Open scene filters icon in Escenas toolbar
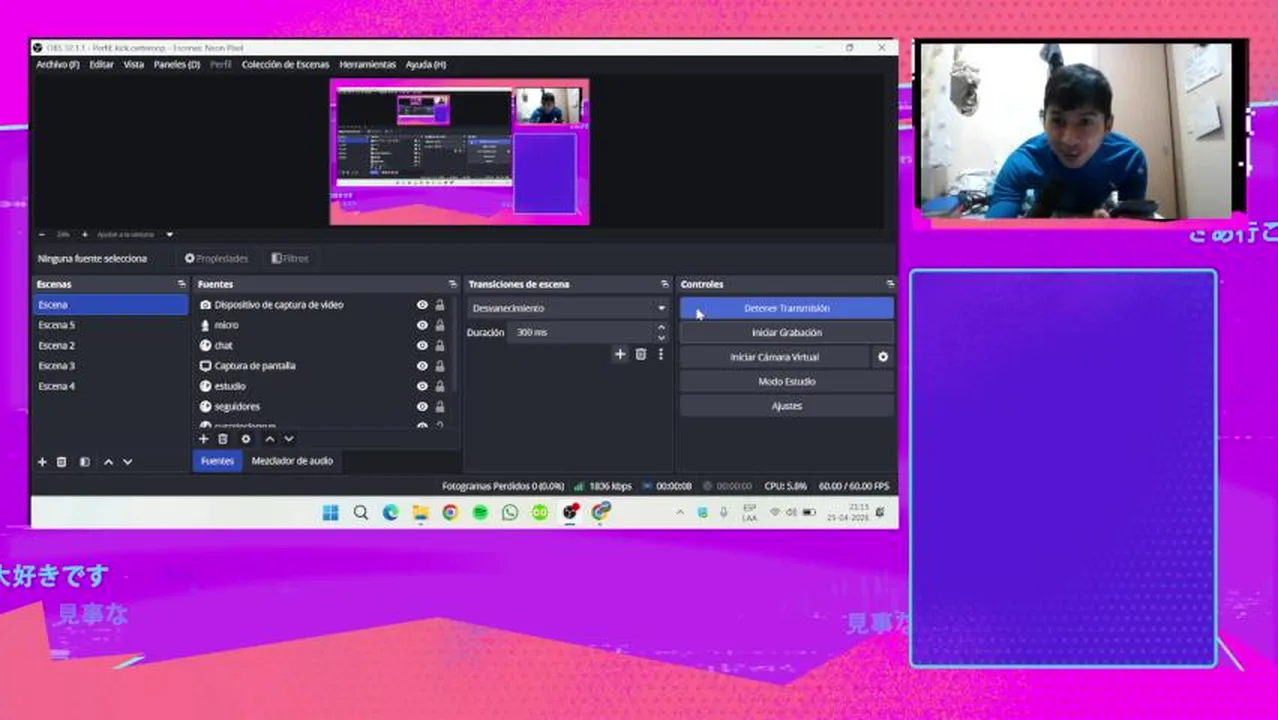1278x720 pixels. [84, 462]
